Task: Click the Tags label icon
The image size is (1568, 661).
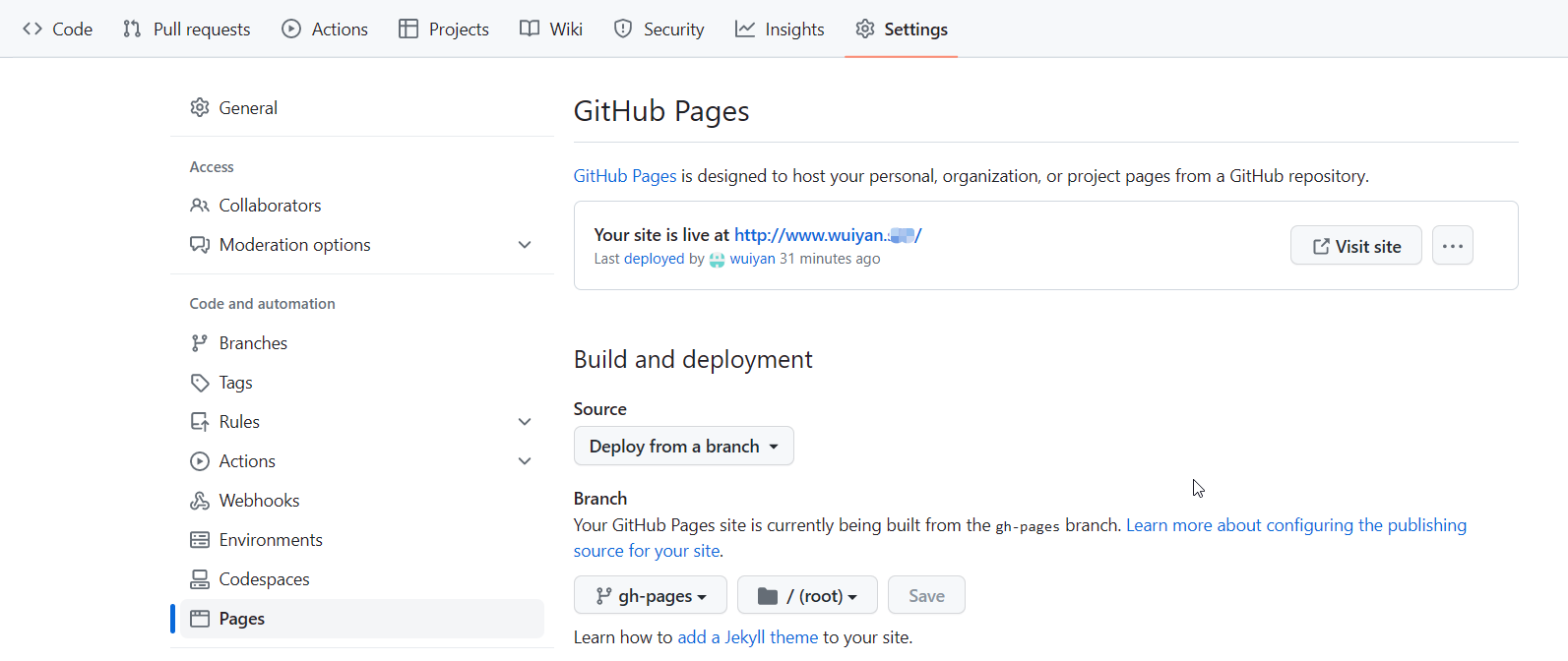Action: point(200,383)
